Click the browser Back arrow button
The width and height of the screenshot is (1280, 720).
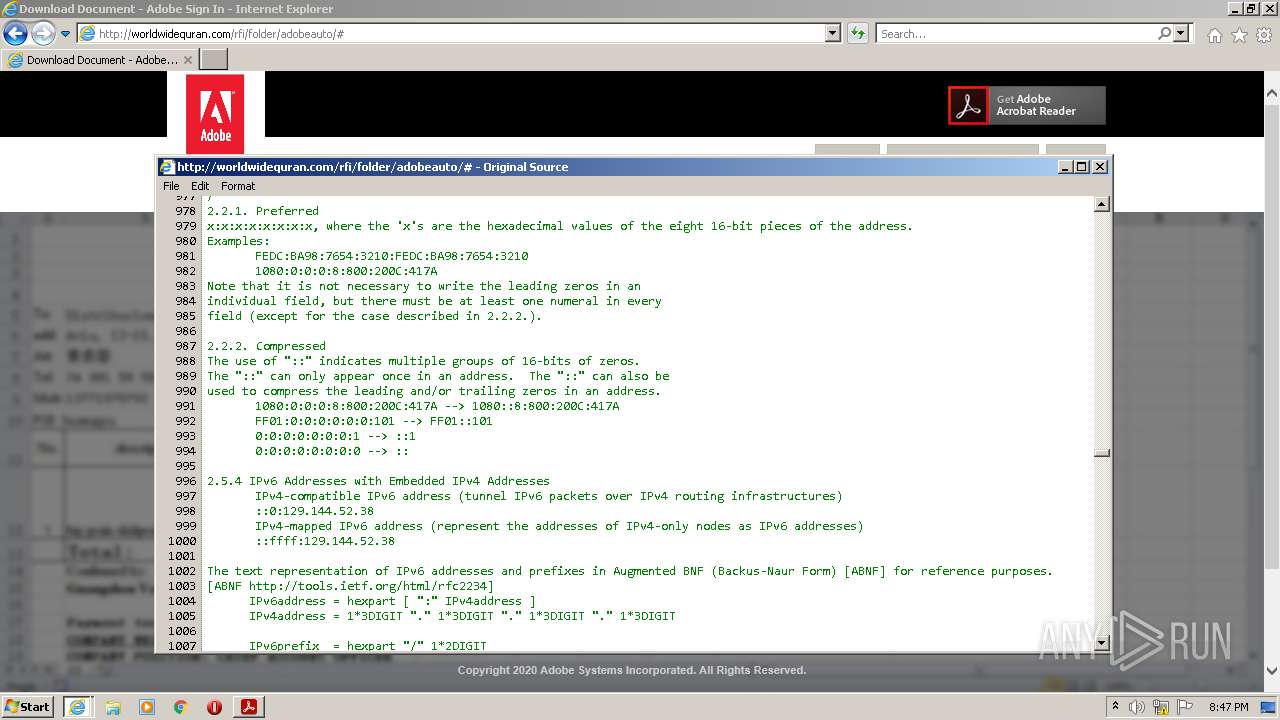click(x=15, y=33)
